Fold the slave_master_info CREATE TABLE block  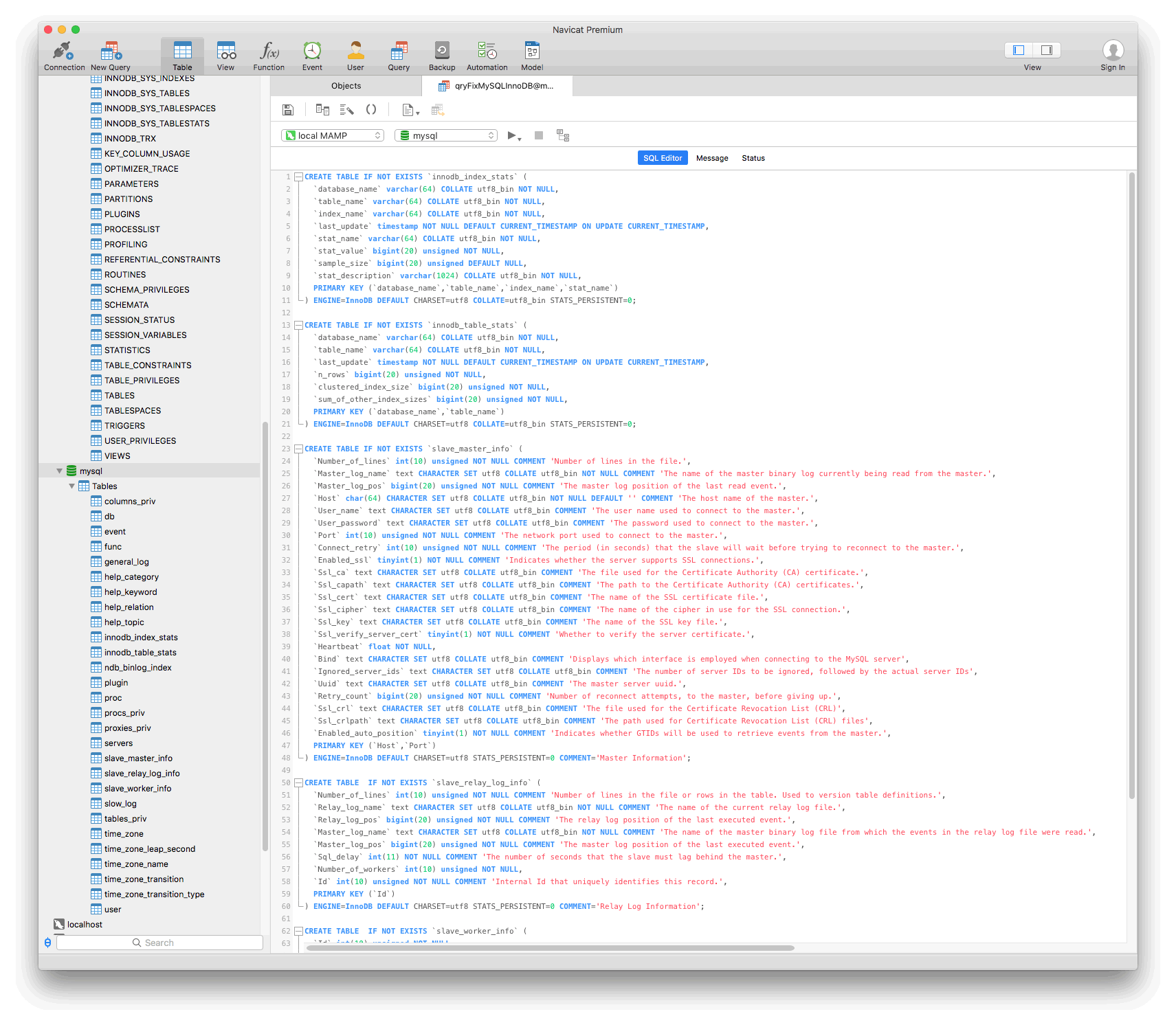[298, 449]
